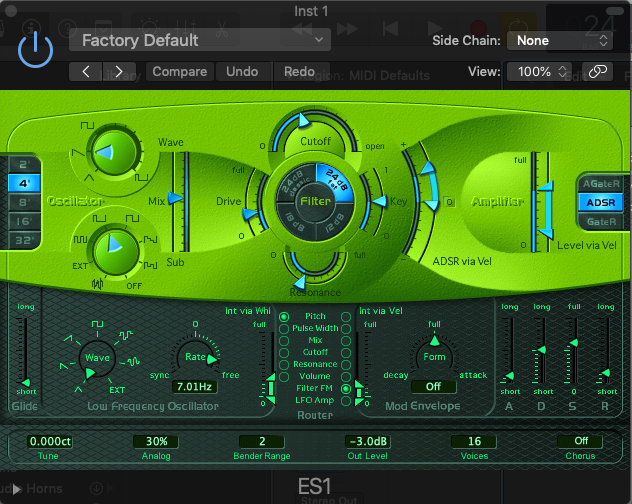This screenshot has width=632, height=504.
Task: Go to next preset arrow
Action: 119,72
